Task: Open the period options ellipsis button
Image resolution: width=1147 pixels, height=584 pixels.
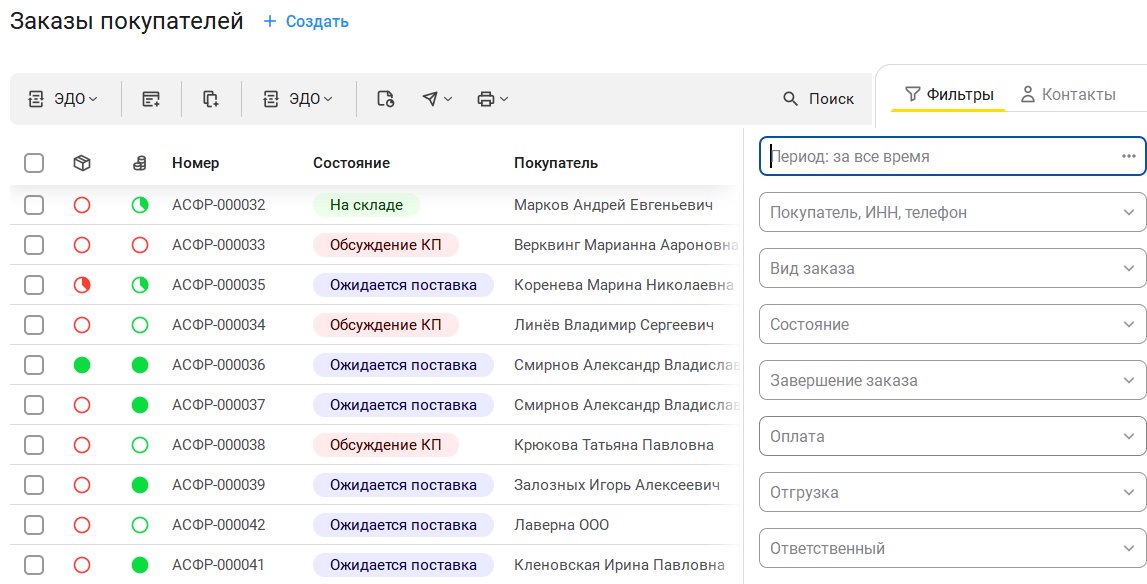Action: 1128,157
